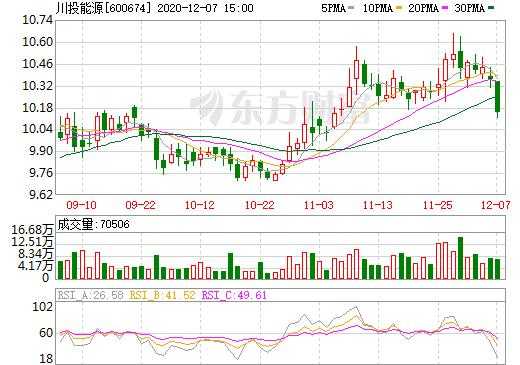The height and width of the screenshot is (365, 520).
Task: Click the 4.17万 volume axis label
Action: (36, 266)
